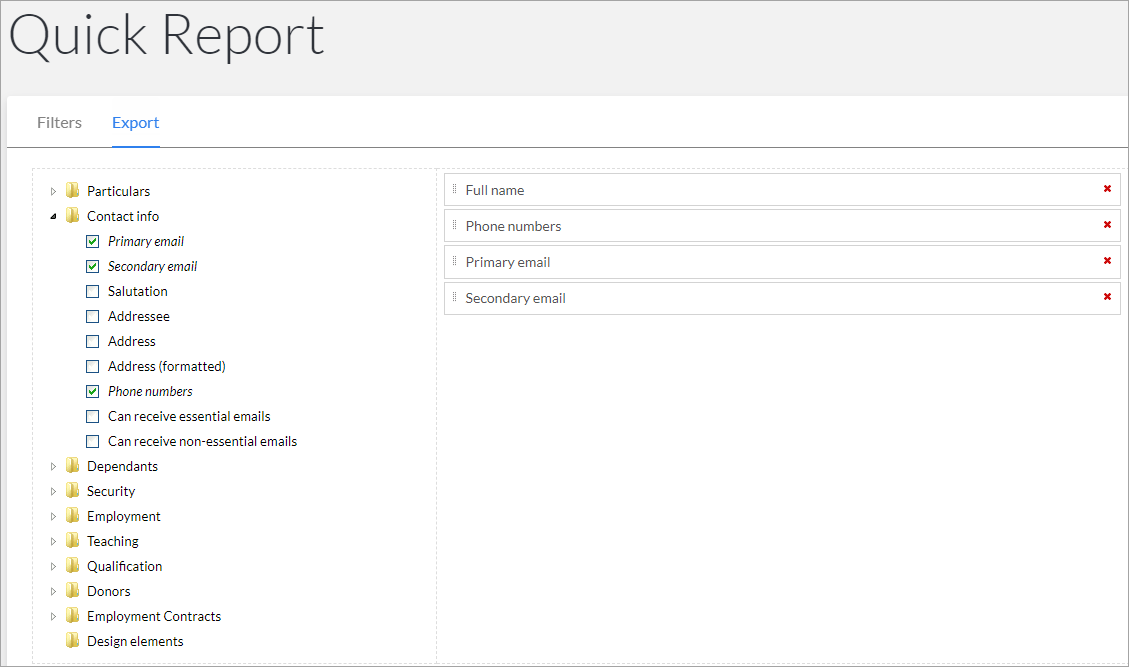The image size is (1129, 667).
Task: Click the Particulars tree label
Action: (x=118, y=191)
